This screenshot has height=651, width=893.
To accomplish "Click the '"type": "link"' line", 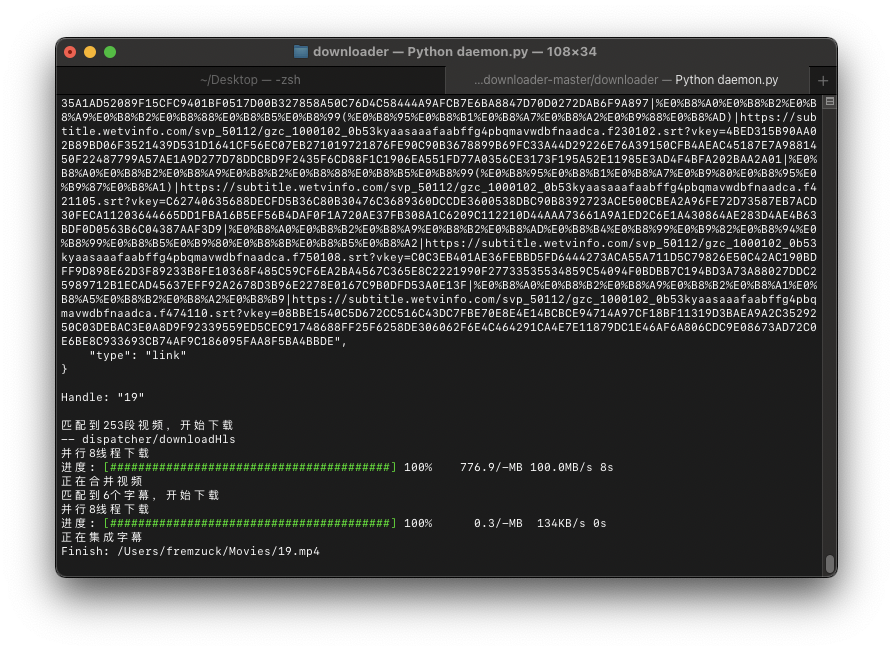I will pos(137,355).
